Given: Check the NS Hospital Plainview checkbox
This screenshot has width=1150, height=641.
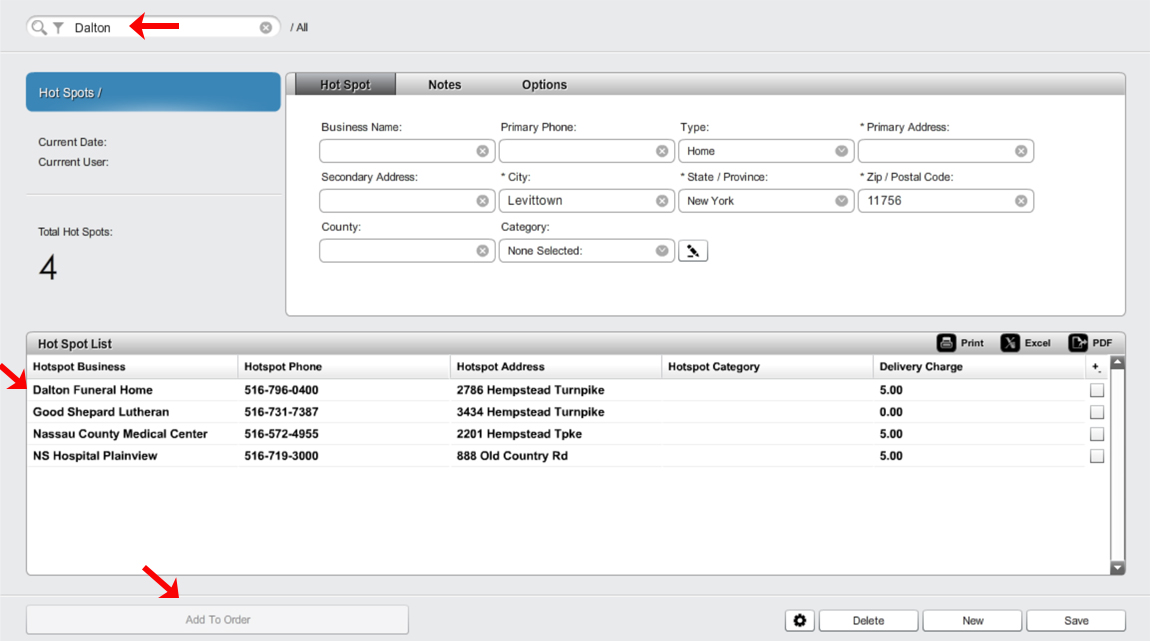Looking at the screenshot, I should (x=1096, y=456).
